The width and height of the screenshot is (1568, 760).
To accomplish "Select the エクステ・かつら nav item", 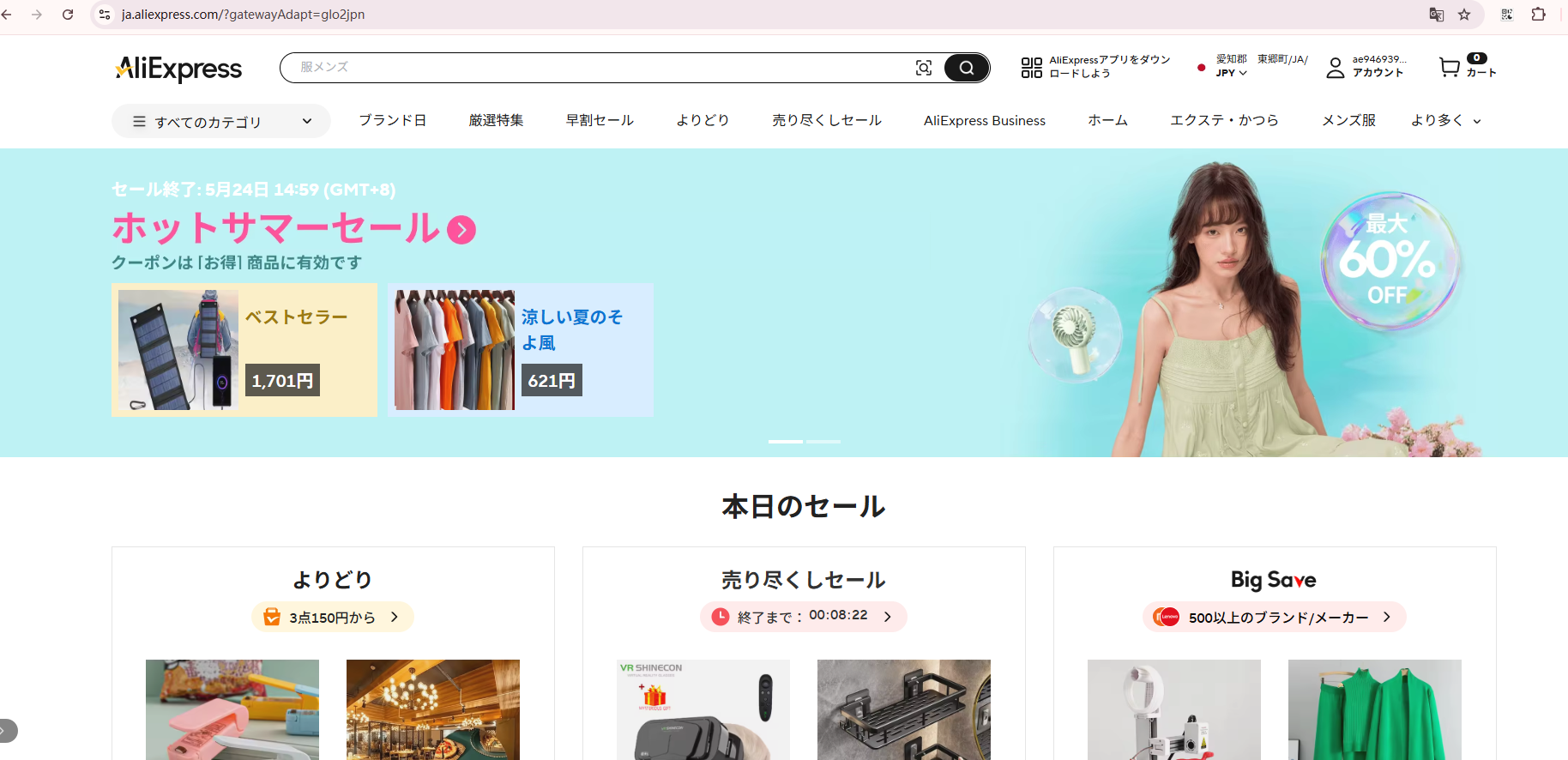I will click(1225, 120).
